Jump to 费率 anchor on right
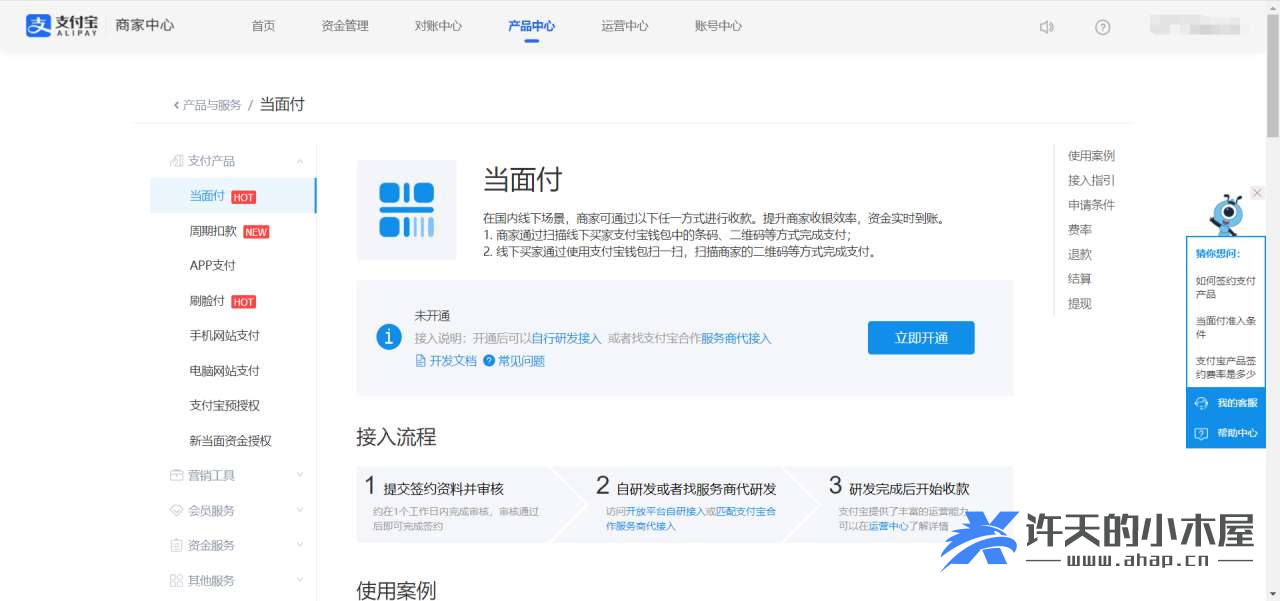1280x601 pixels. pyautogui.click(x=1080, y=230)
